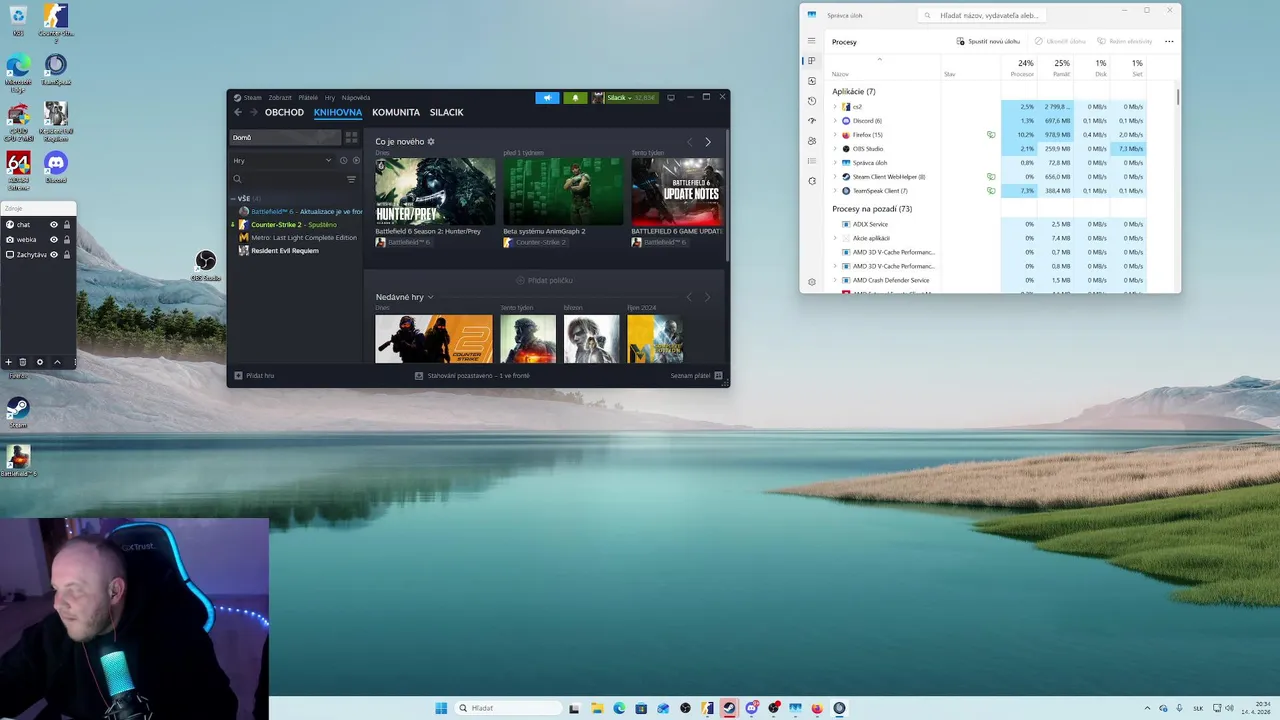1280x720 pixels.
Task: Expand Steam Client WebHelper (8) group
Action: pos(835,177)
